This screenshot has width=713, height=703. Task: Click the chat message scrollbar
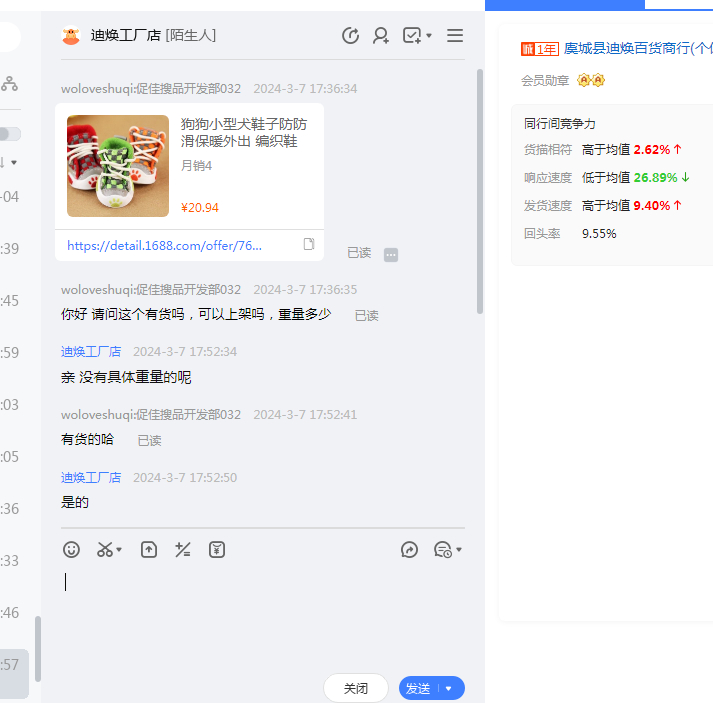coord(479,191)
